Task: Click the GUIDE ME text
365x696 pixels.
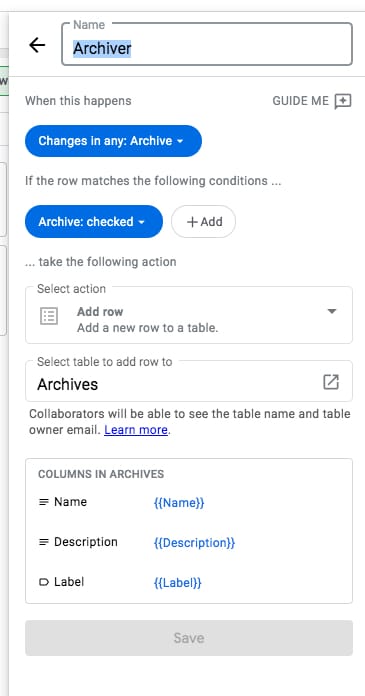Action: click(301, 101)
